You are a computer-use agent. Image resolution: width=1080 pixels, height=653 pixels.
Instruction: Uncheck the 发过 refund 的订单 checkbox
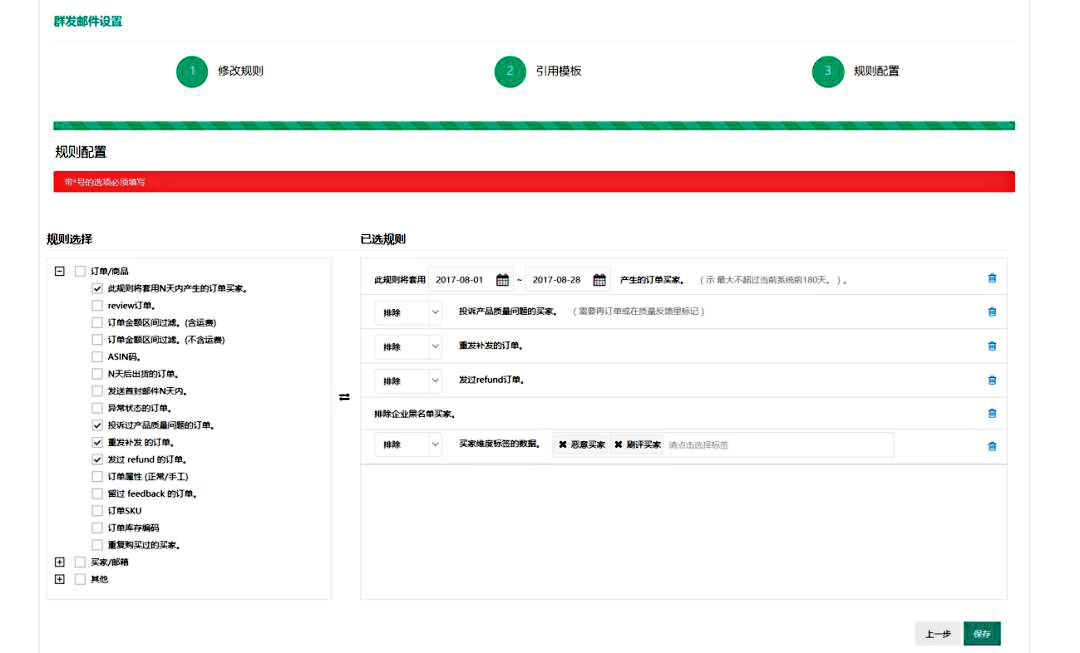click(97, 459)
